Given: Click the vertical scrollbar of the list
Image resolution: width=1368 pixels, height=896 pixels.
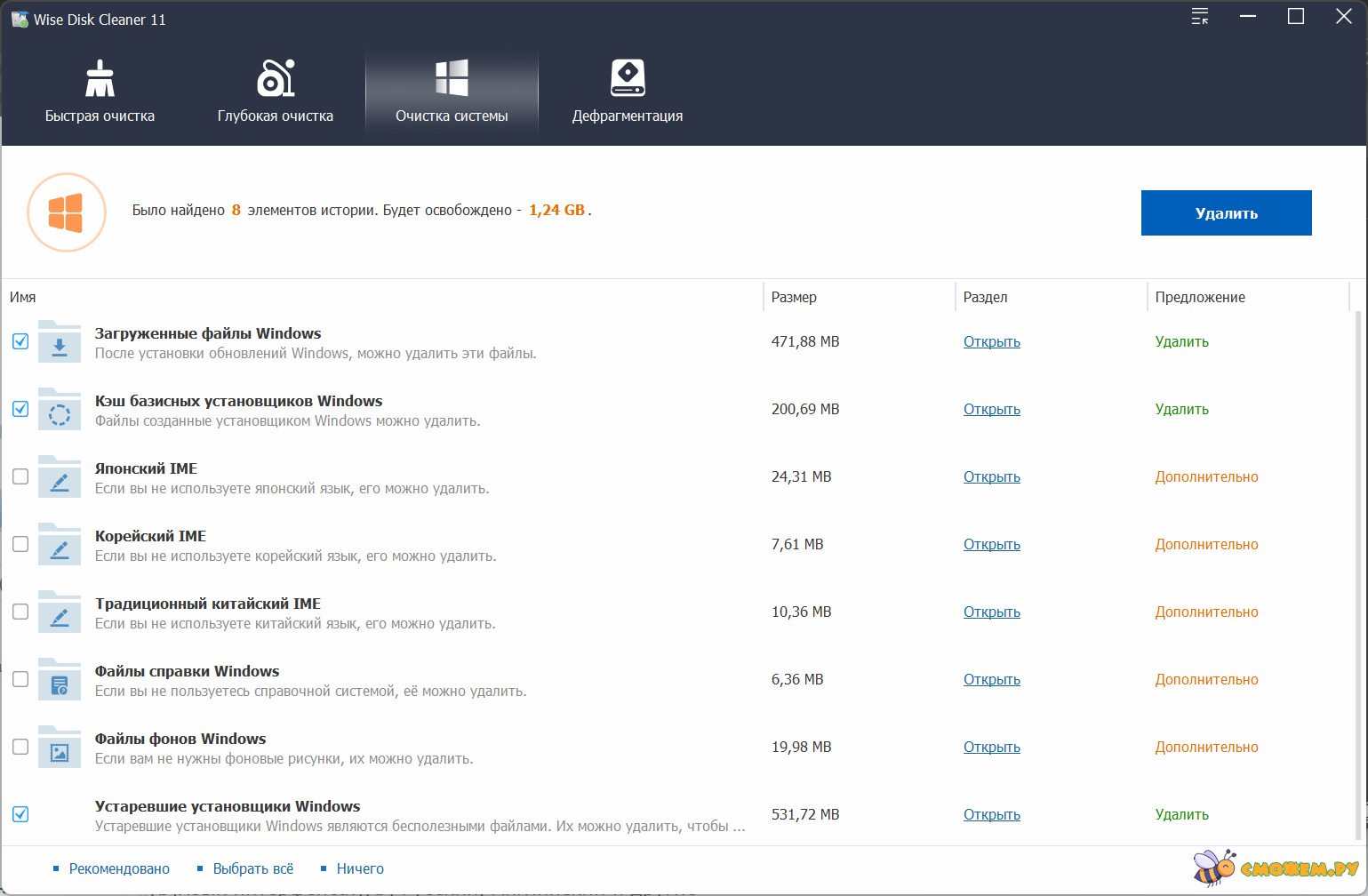Looking at the screenshot, I should coord(1356,569).
